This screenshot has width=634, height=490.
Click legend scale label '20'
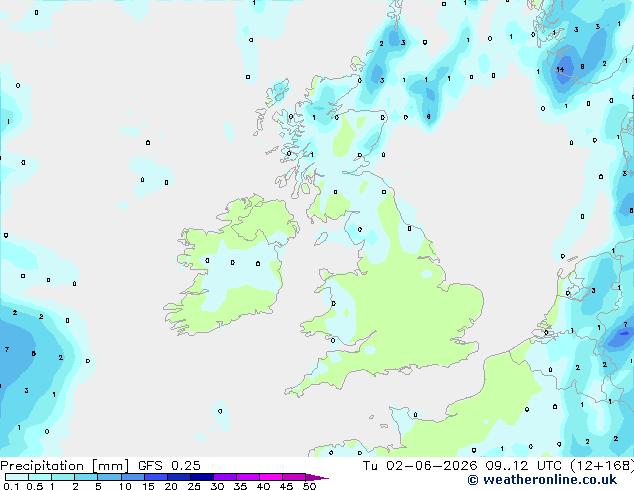(x=171, y=486)
